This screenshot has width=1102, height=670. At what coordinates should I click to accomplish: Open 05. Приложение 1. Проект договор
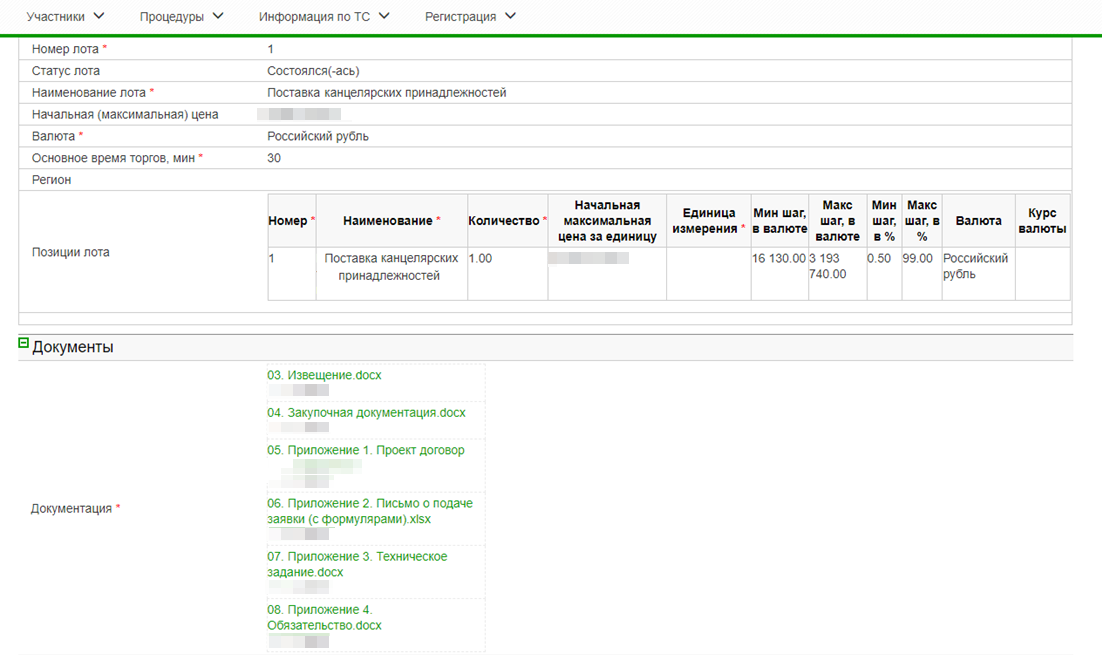[x=365, y=450]
